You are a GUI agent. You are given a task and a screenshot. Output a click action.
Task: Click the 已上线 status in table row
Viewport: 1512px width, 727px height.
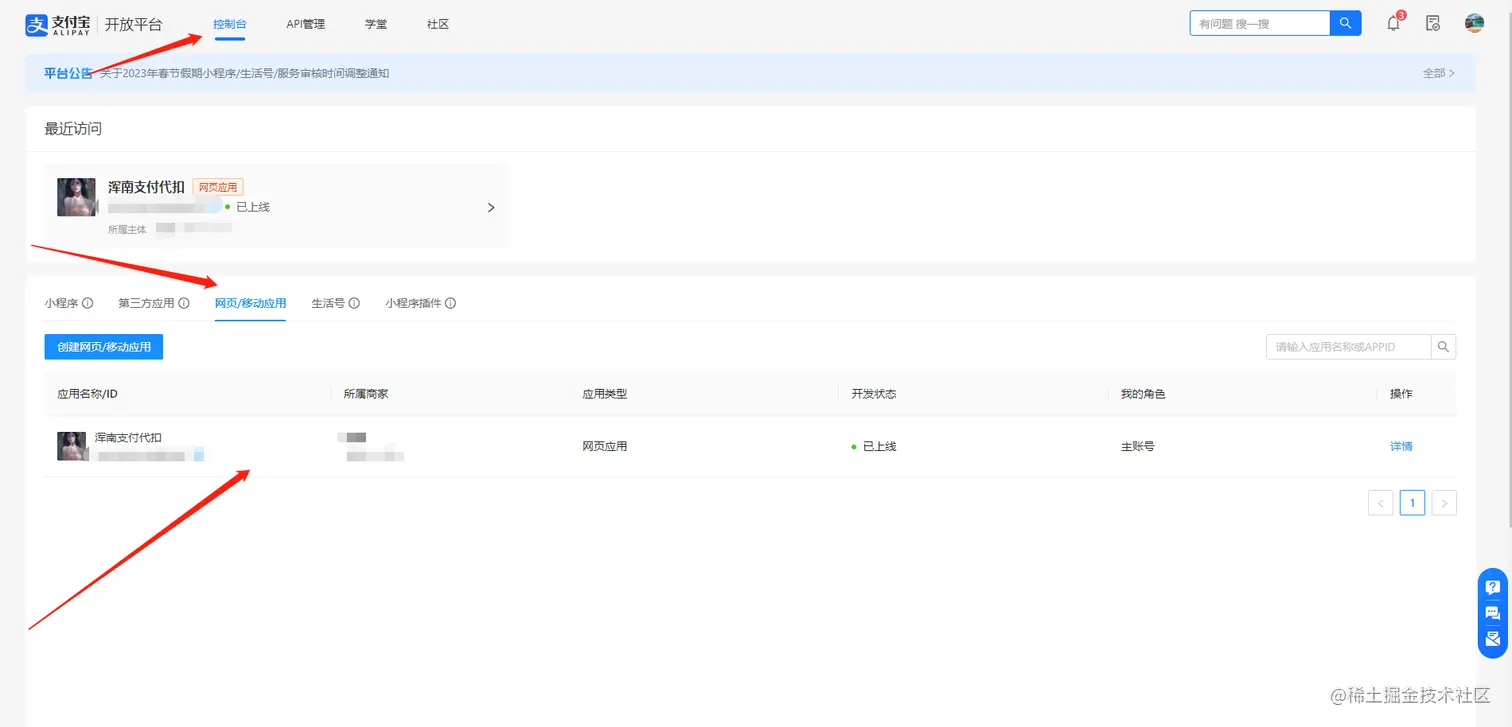point(874,446)
